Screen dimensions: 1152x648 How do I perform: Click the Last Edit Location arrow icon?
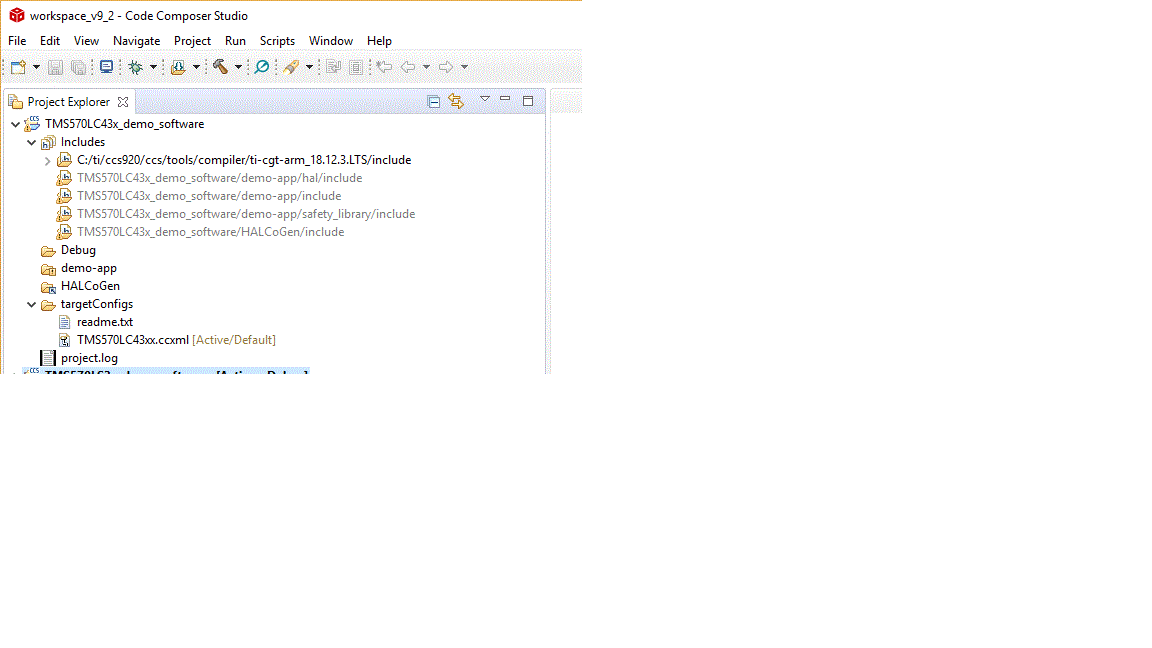[384, 68]
